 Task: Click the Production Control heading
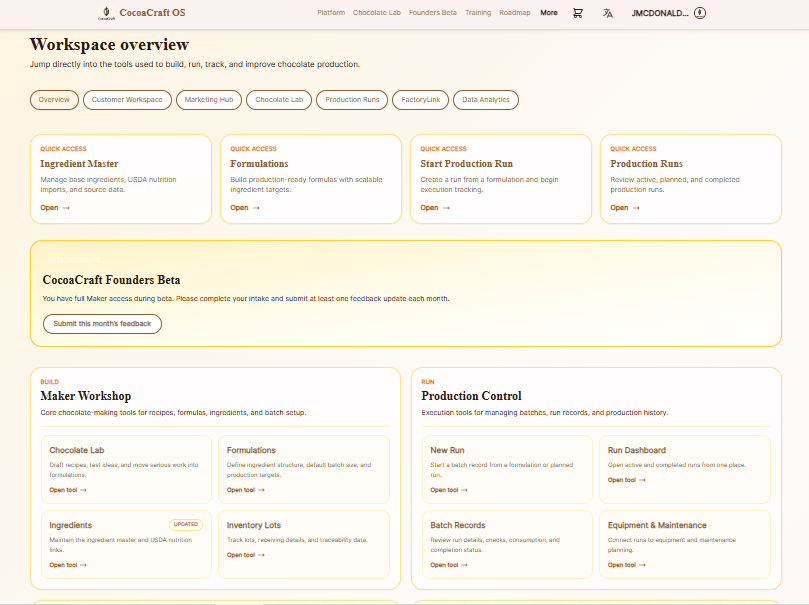[x=471, y=396]
